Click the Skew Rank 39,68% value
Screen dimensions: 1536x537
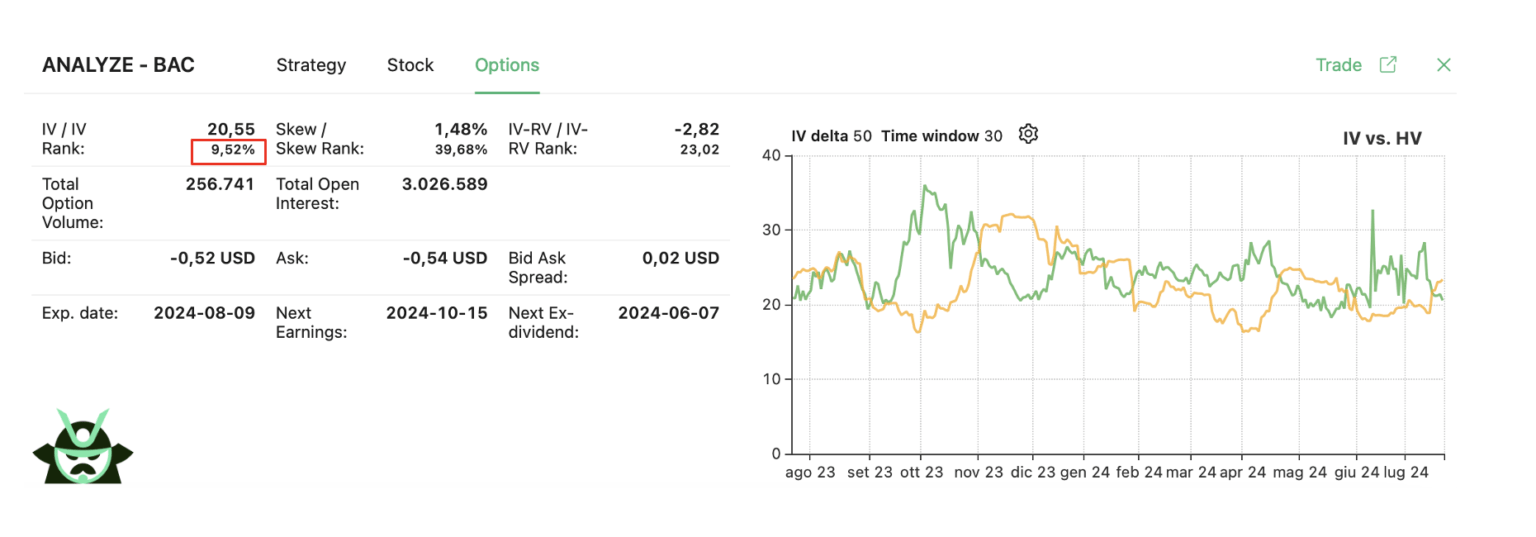(460, 150)
